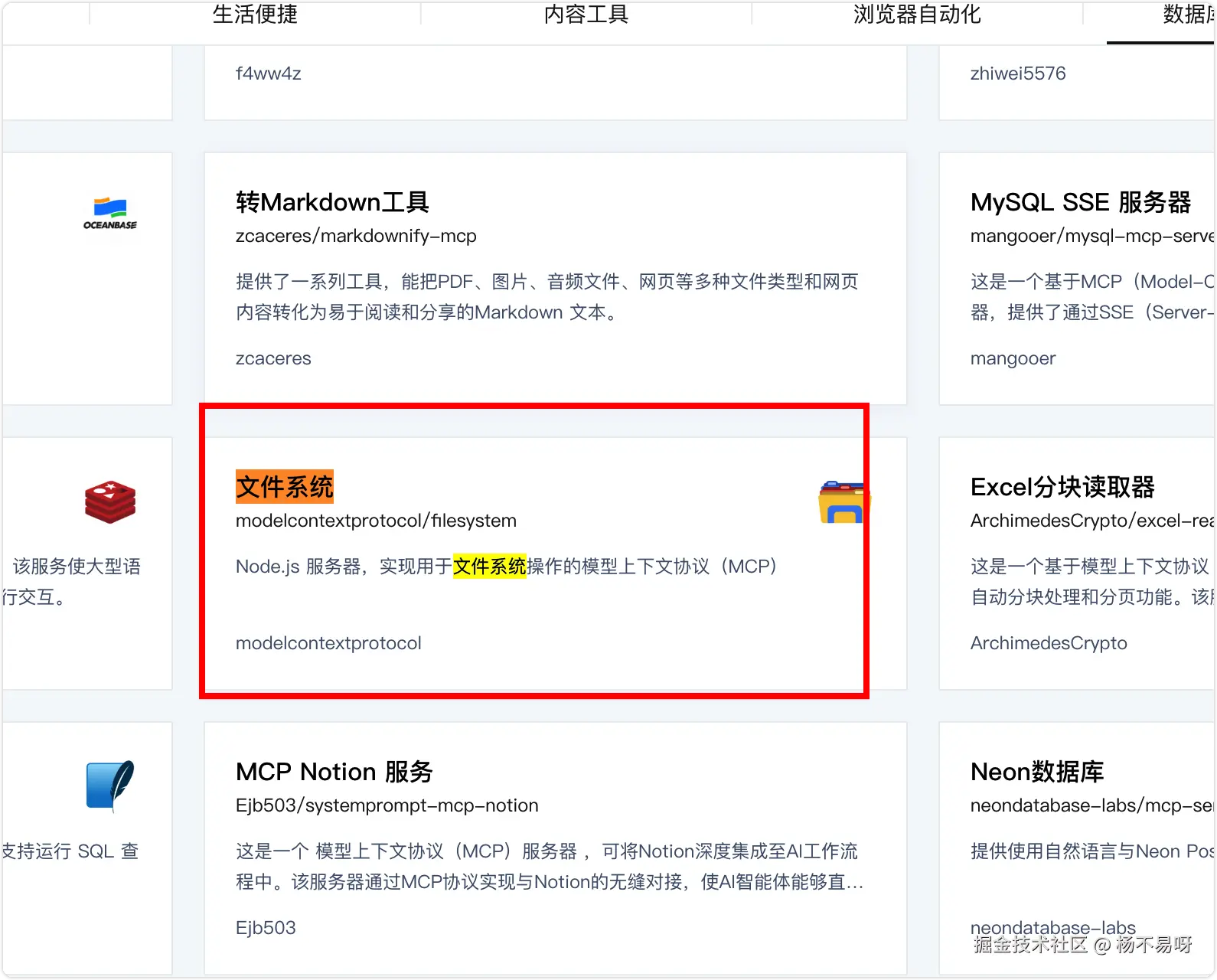Open the Excel分块读取器 card title
The height and width of the screenshot is (980, 1217).
click(x=1062, y=487)
